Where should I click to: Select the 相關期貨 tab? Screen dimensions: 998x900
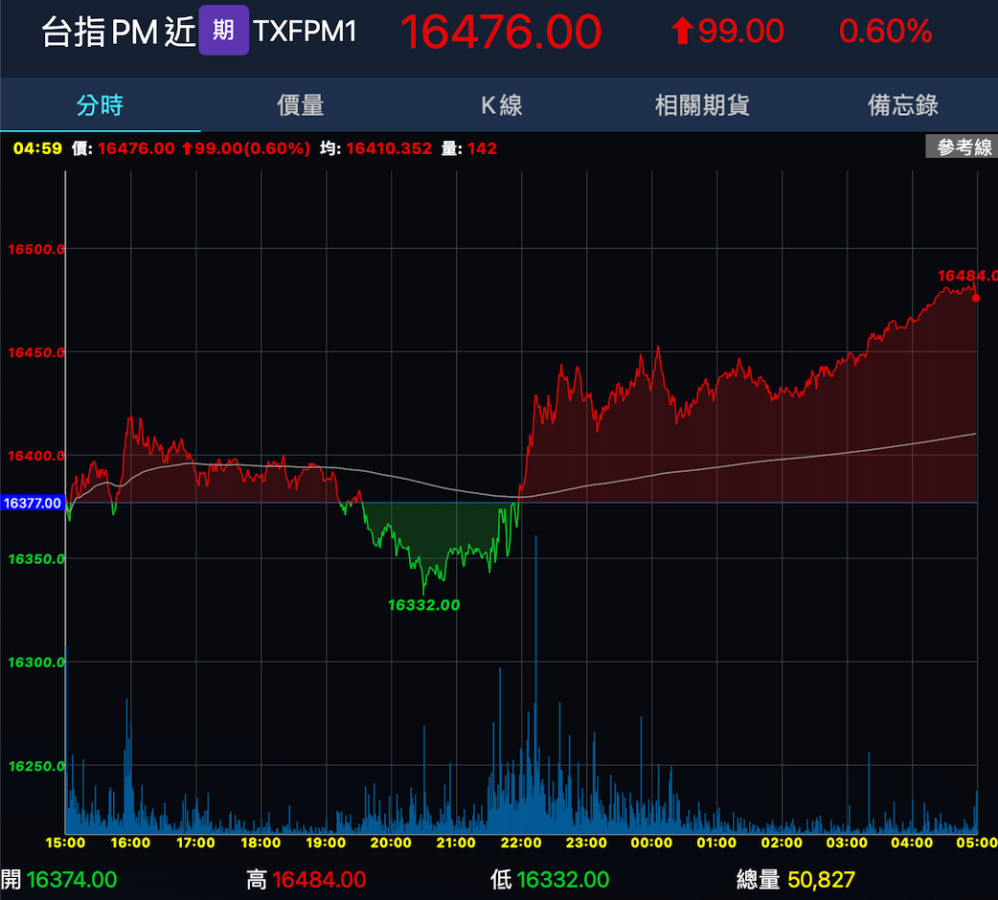(702, 105)
